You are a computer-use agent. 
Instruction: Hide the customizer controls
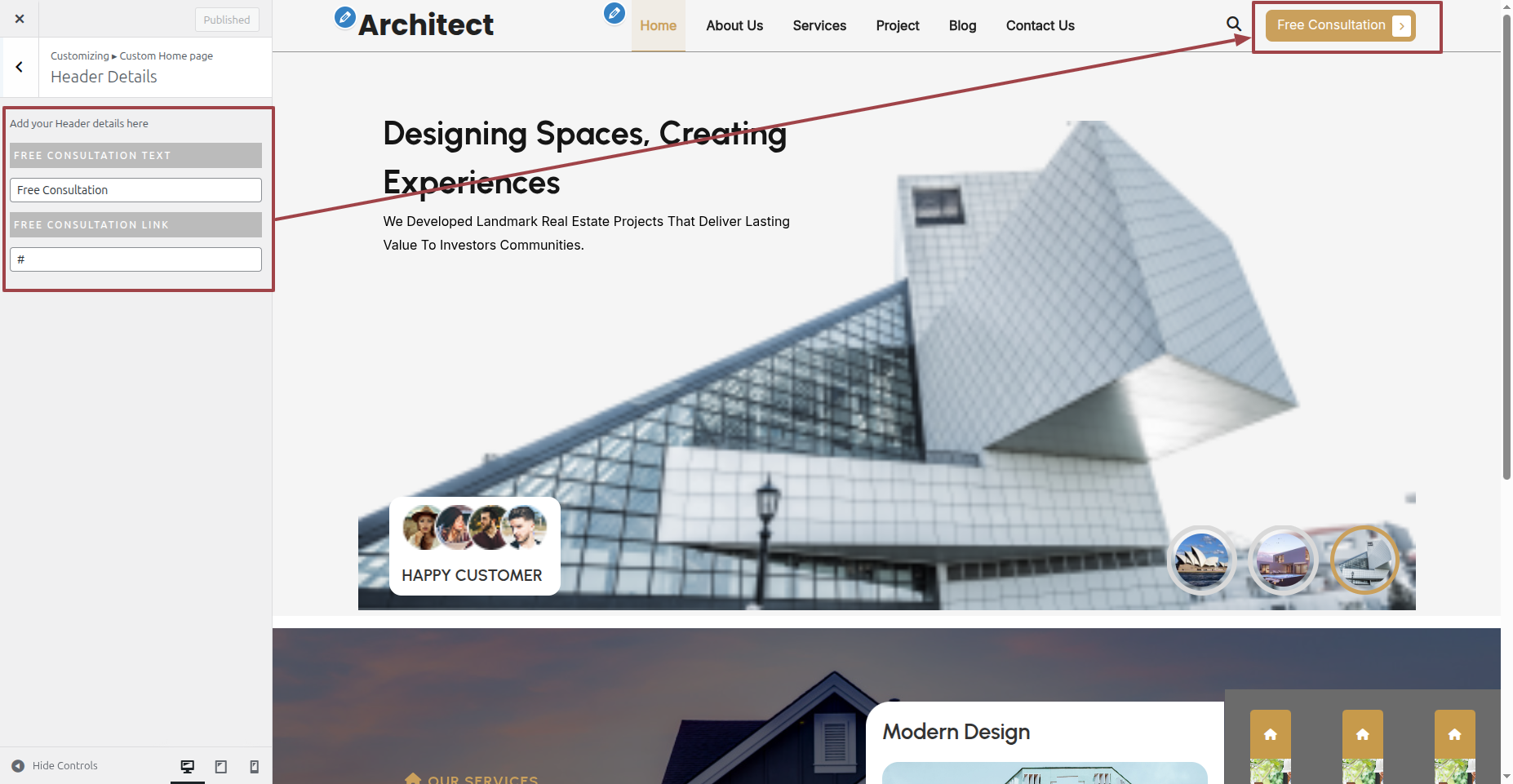coord(55,766)
